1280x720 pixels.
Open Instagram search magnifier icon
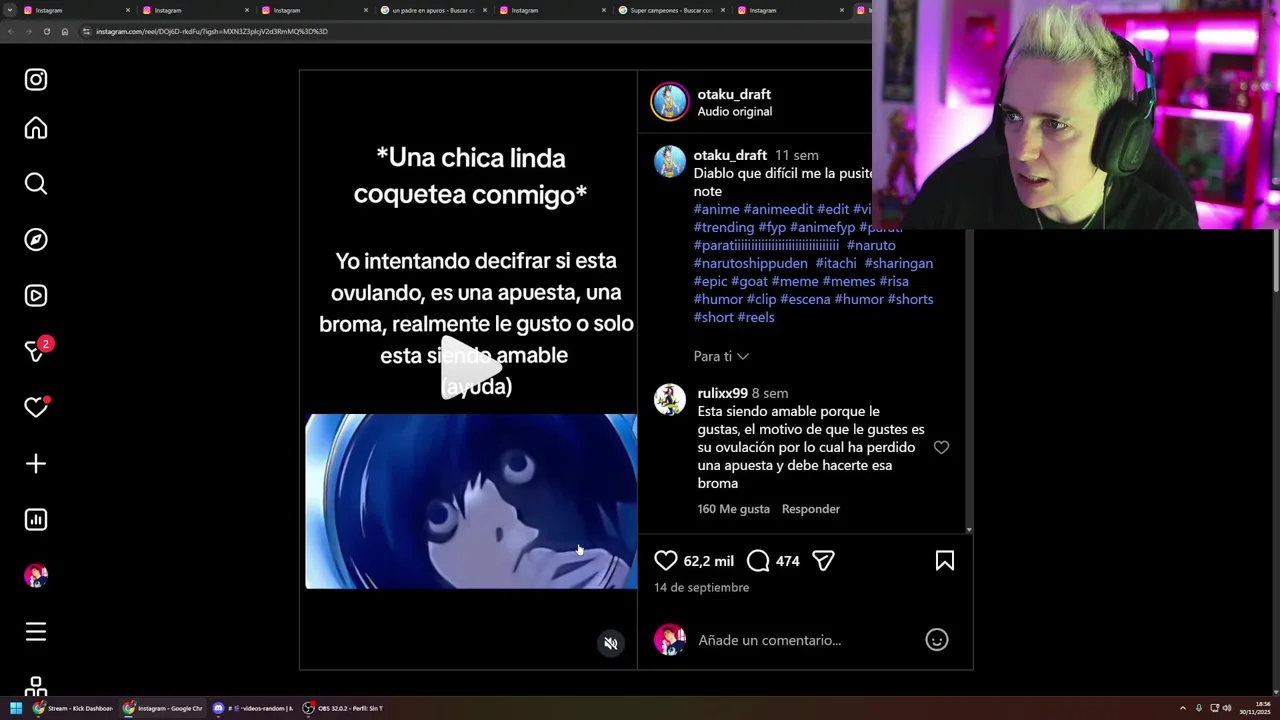[x=36, y=184]
